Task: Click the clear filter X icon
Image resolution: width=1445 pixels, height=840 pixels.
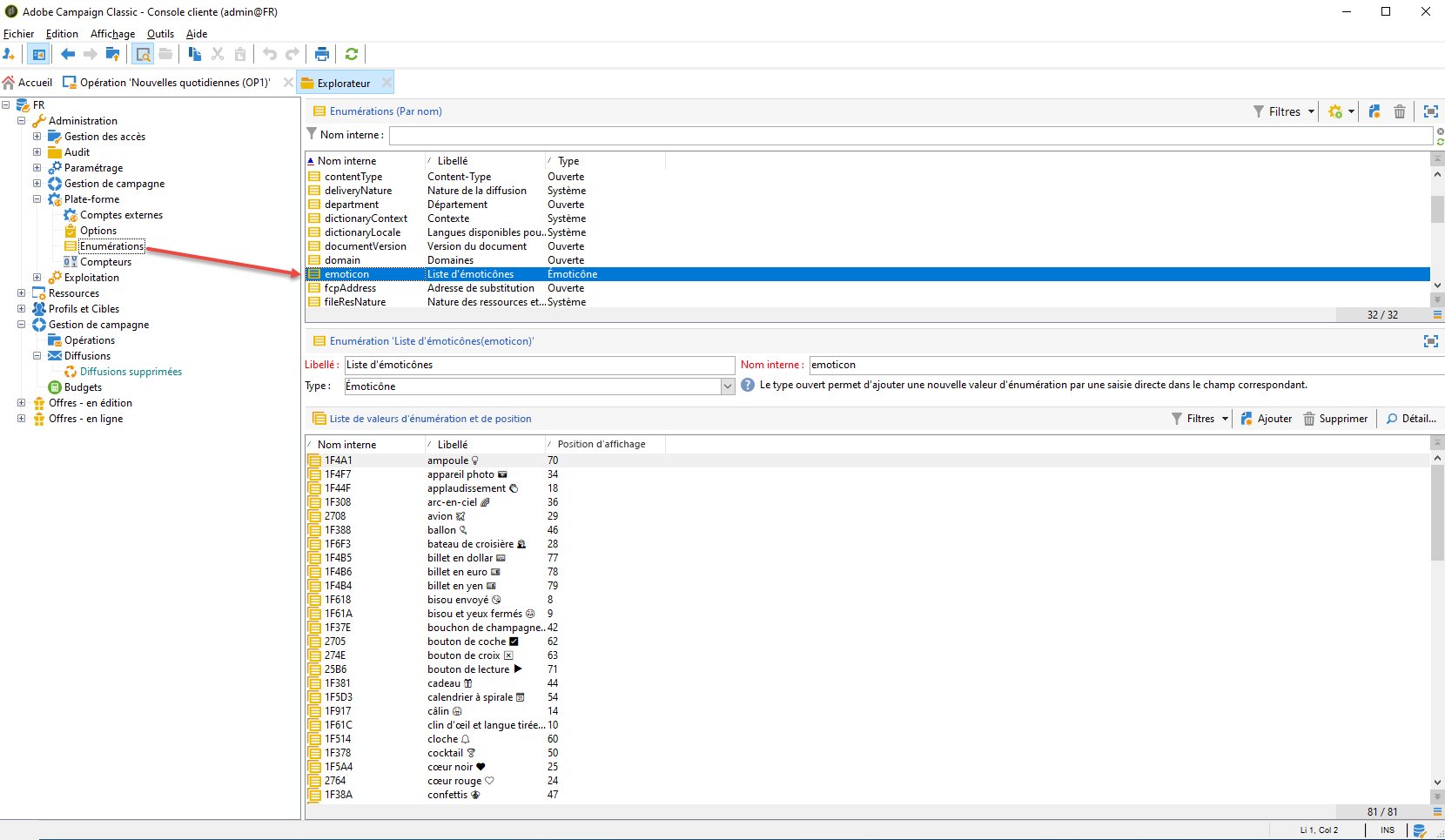Action: 1441,131
